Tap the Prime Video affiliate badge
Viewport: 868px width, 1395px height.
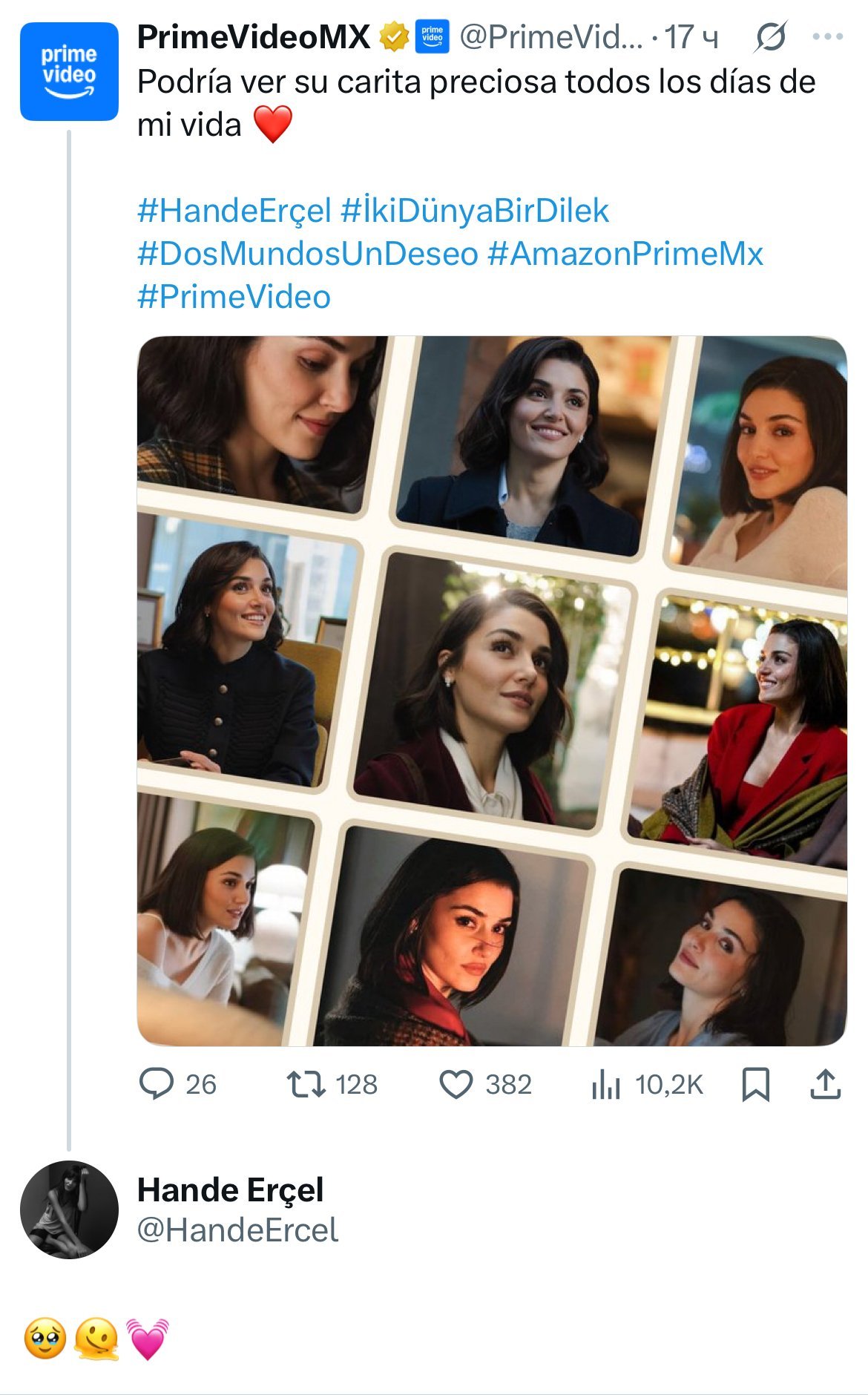432,37
